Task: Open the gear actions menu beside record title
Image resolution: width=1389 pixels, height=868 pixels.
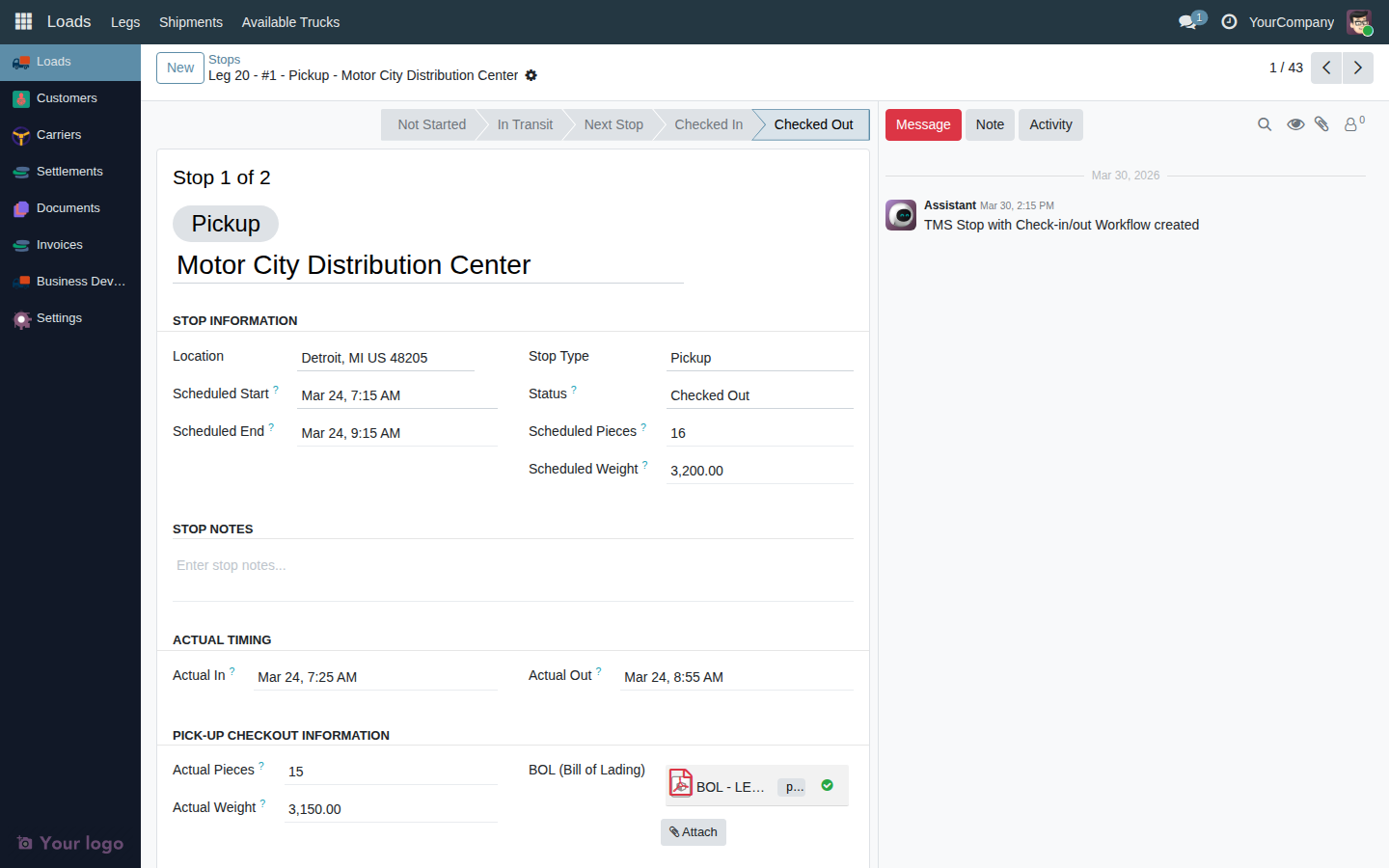Action: (x=531, y=75)
